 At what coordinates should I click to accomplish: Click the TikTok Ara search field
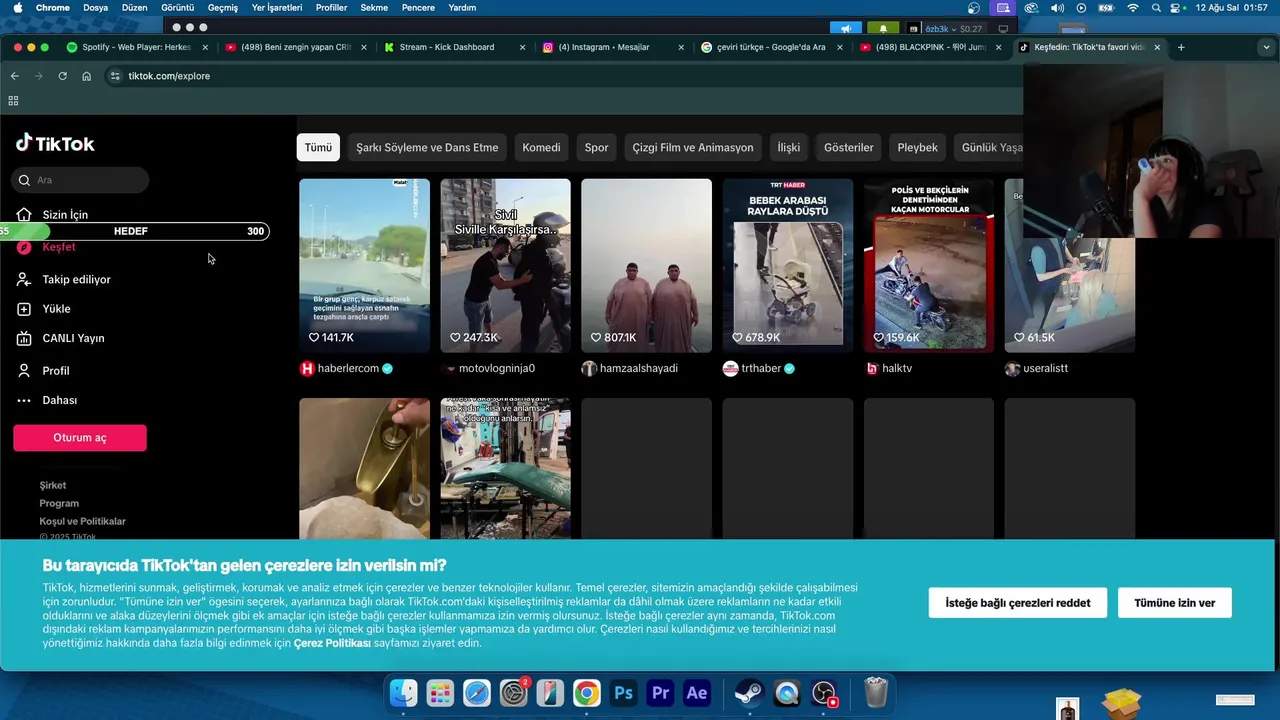click(x=80, y=180)
